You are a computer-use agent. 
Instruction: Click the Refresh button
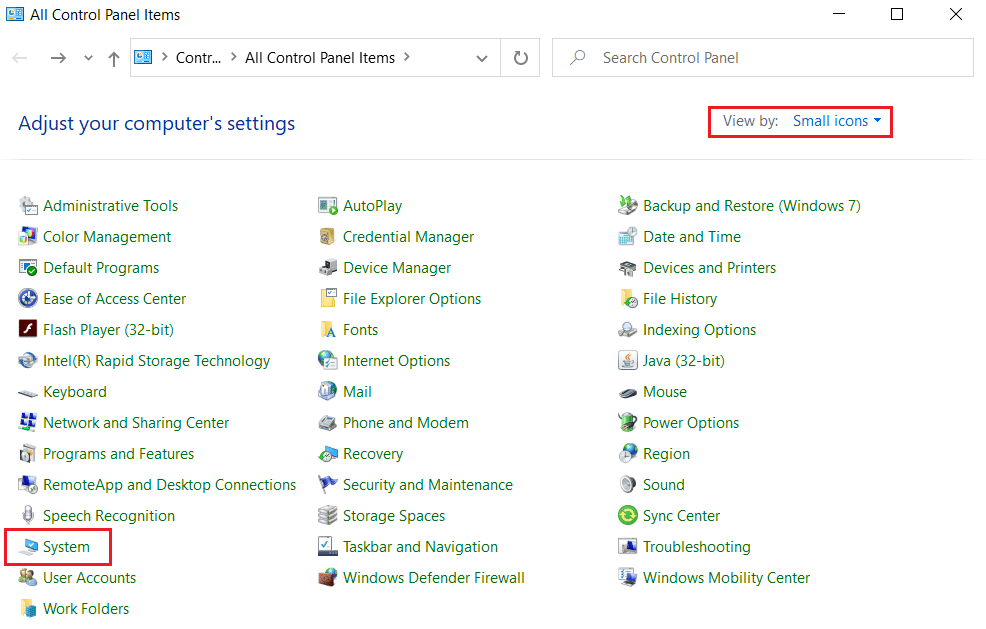(520, 58)
